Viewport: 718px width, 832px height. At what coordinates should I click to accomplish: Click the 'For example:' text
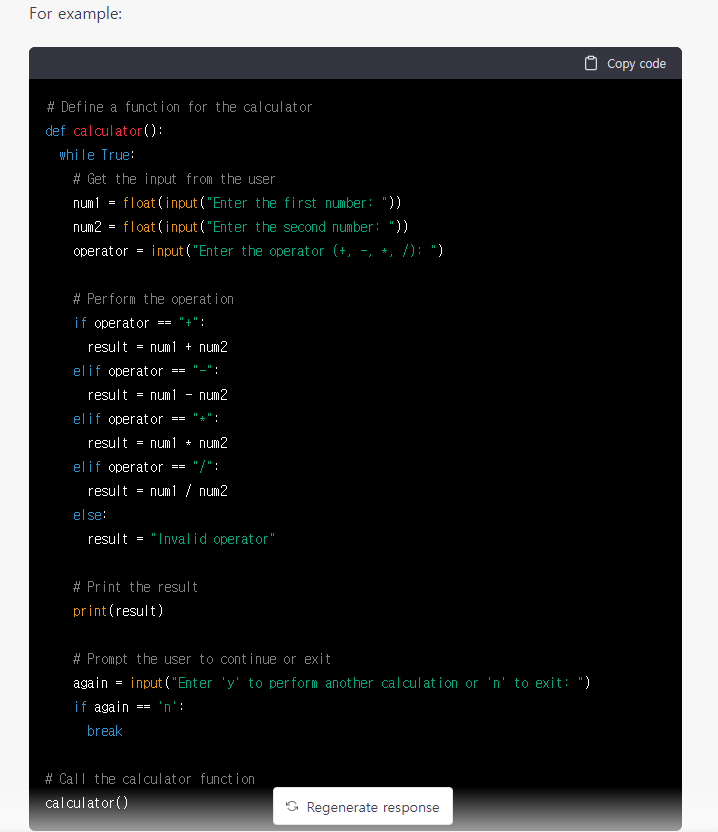pyautogui.click(x=75, y=14)
